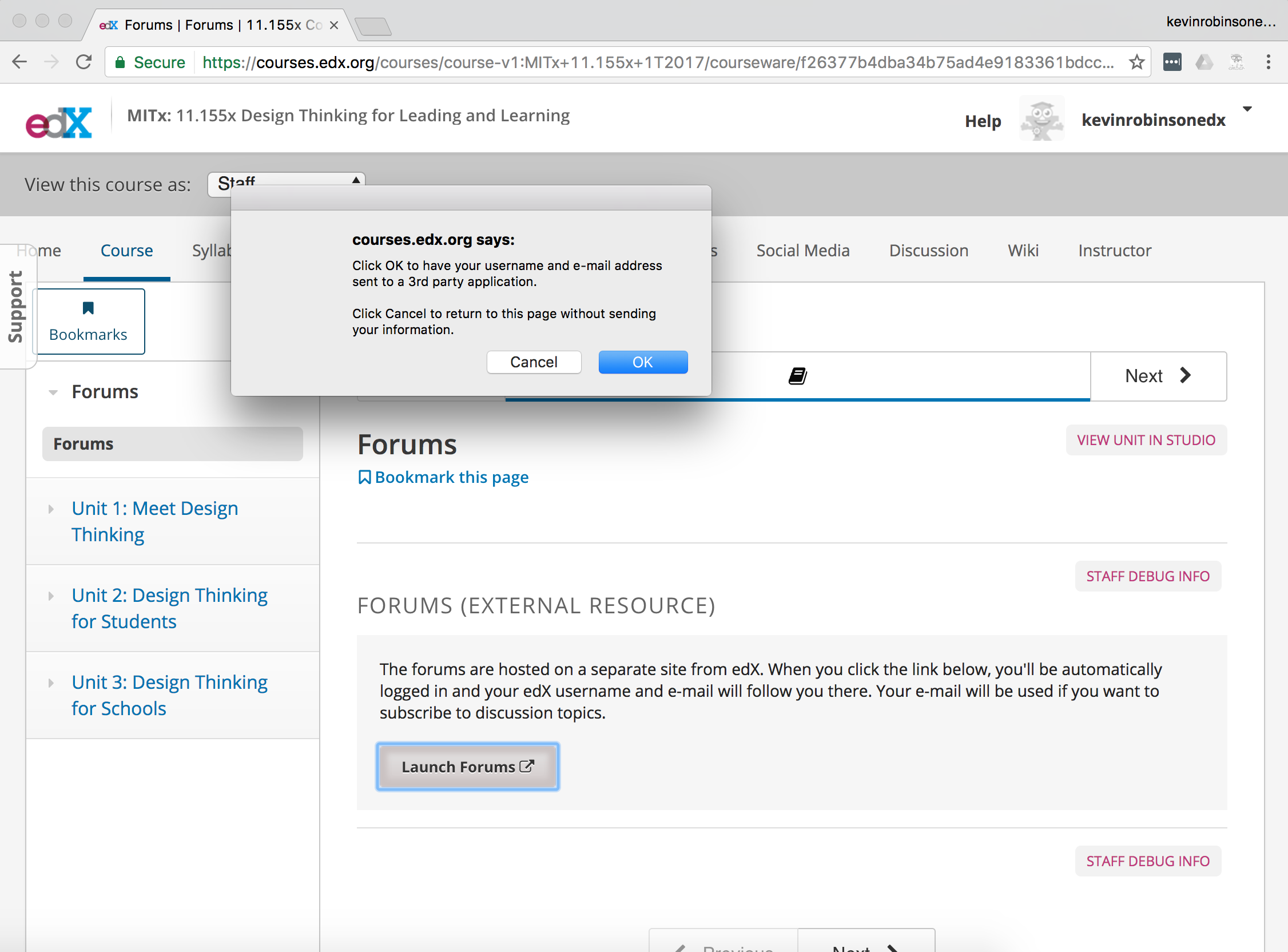Open Social Media menu item
The image size is (1288, 952).
[x=803, y=250]
